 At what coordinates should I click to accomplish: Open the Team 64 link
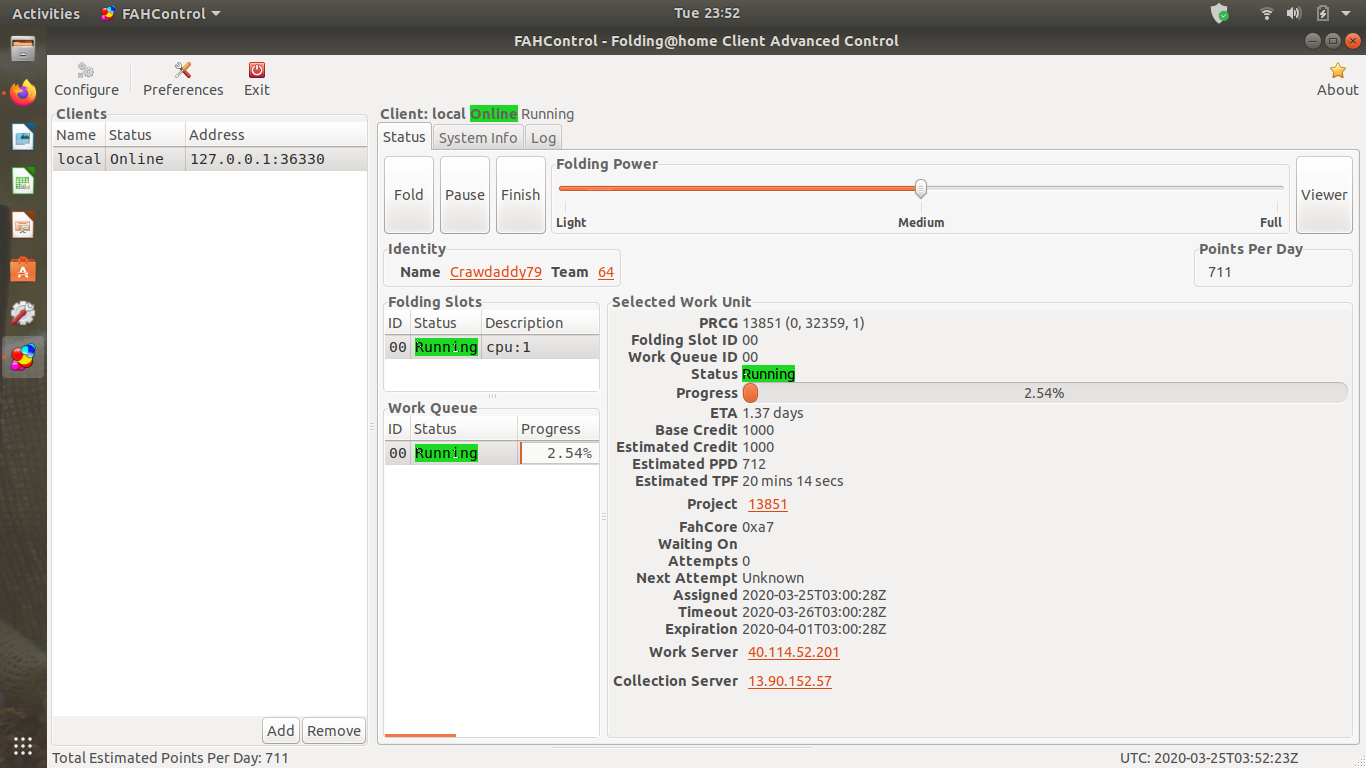[x=606, y=272]
